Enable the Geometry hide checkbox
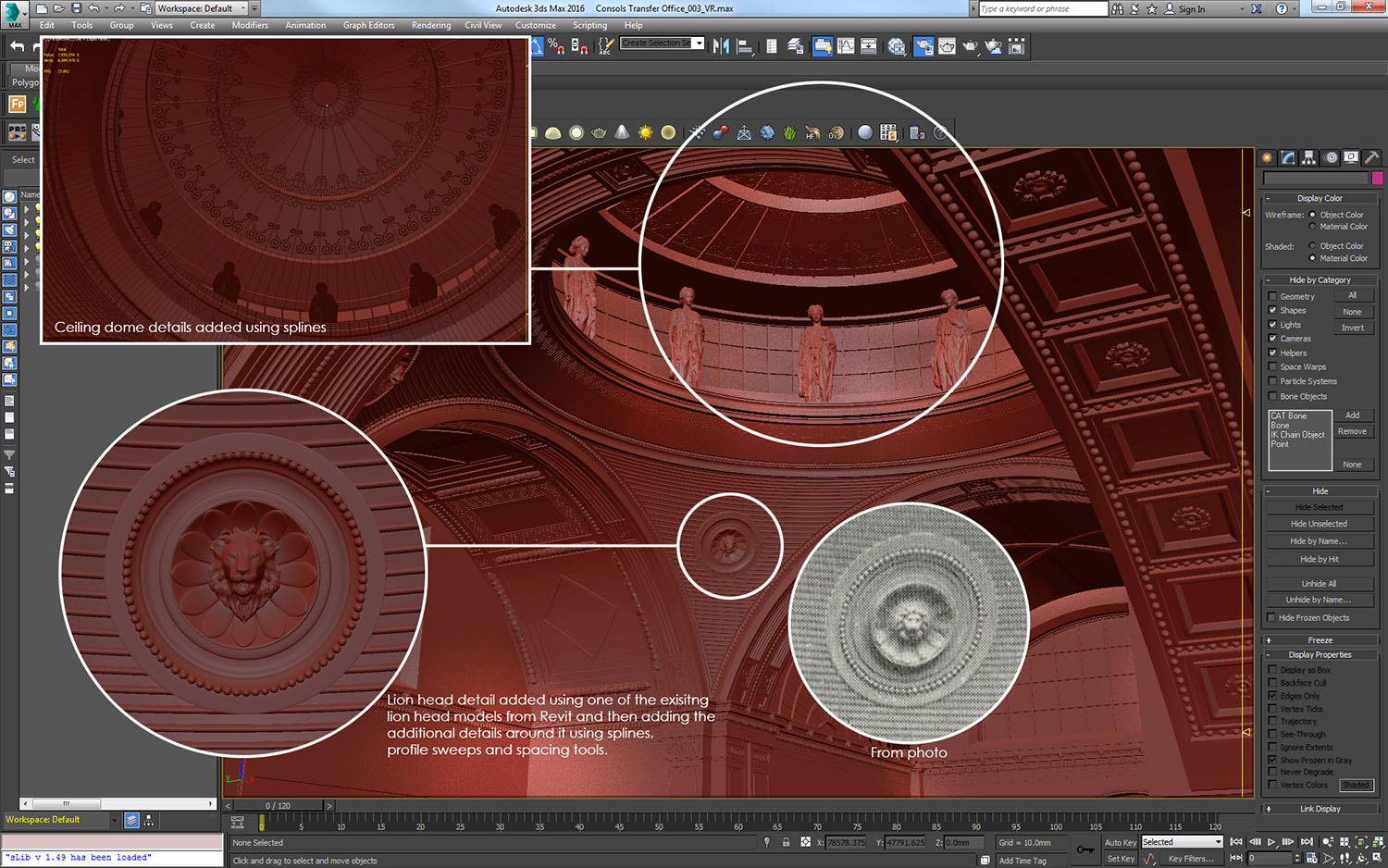1388x868 pixels. (1273, 297)
